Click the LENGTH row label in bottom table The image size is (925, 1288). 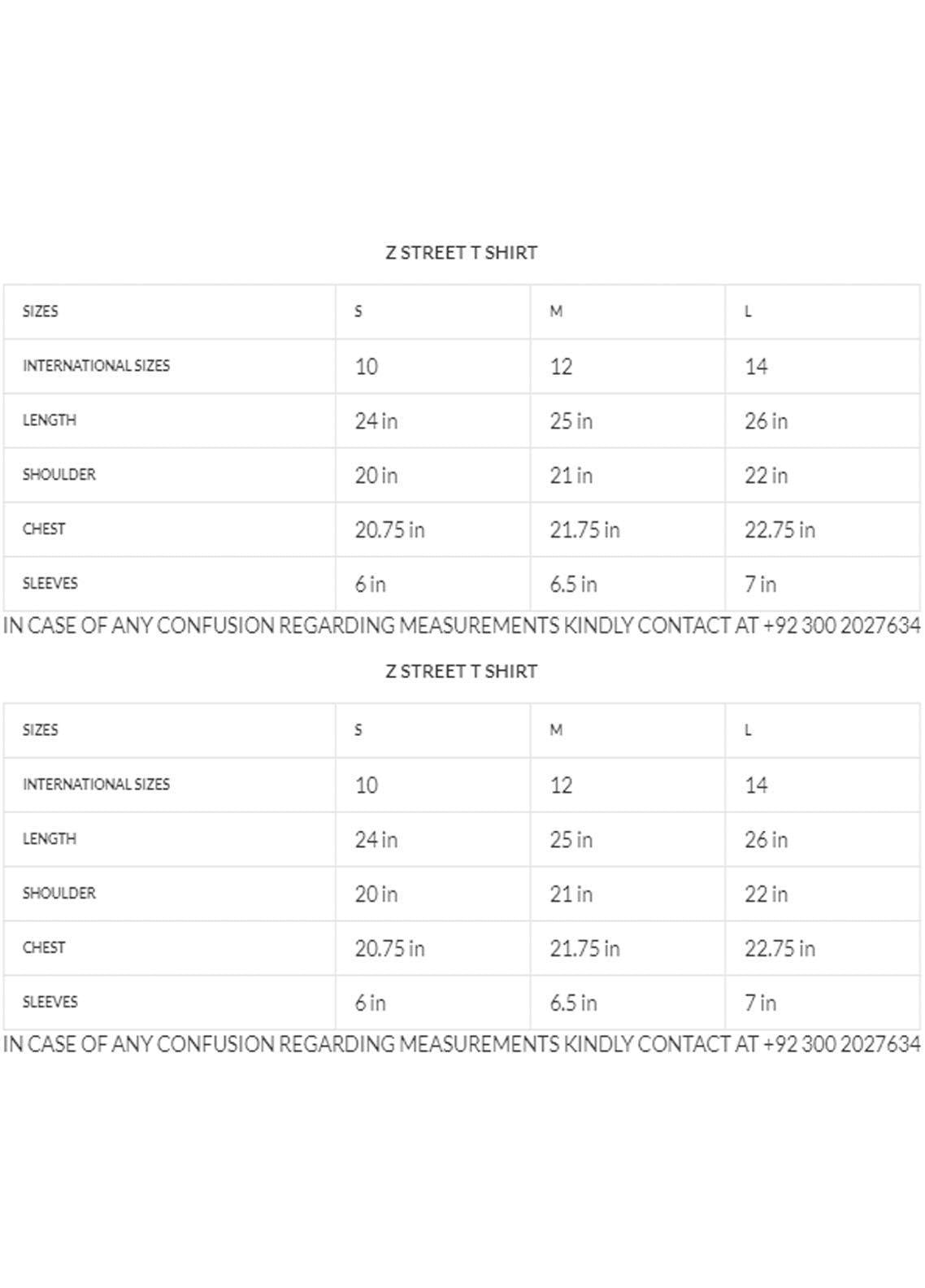pos(49,839)
